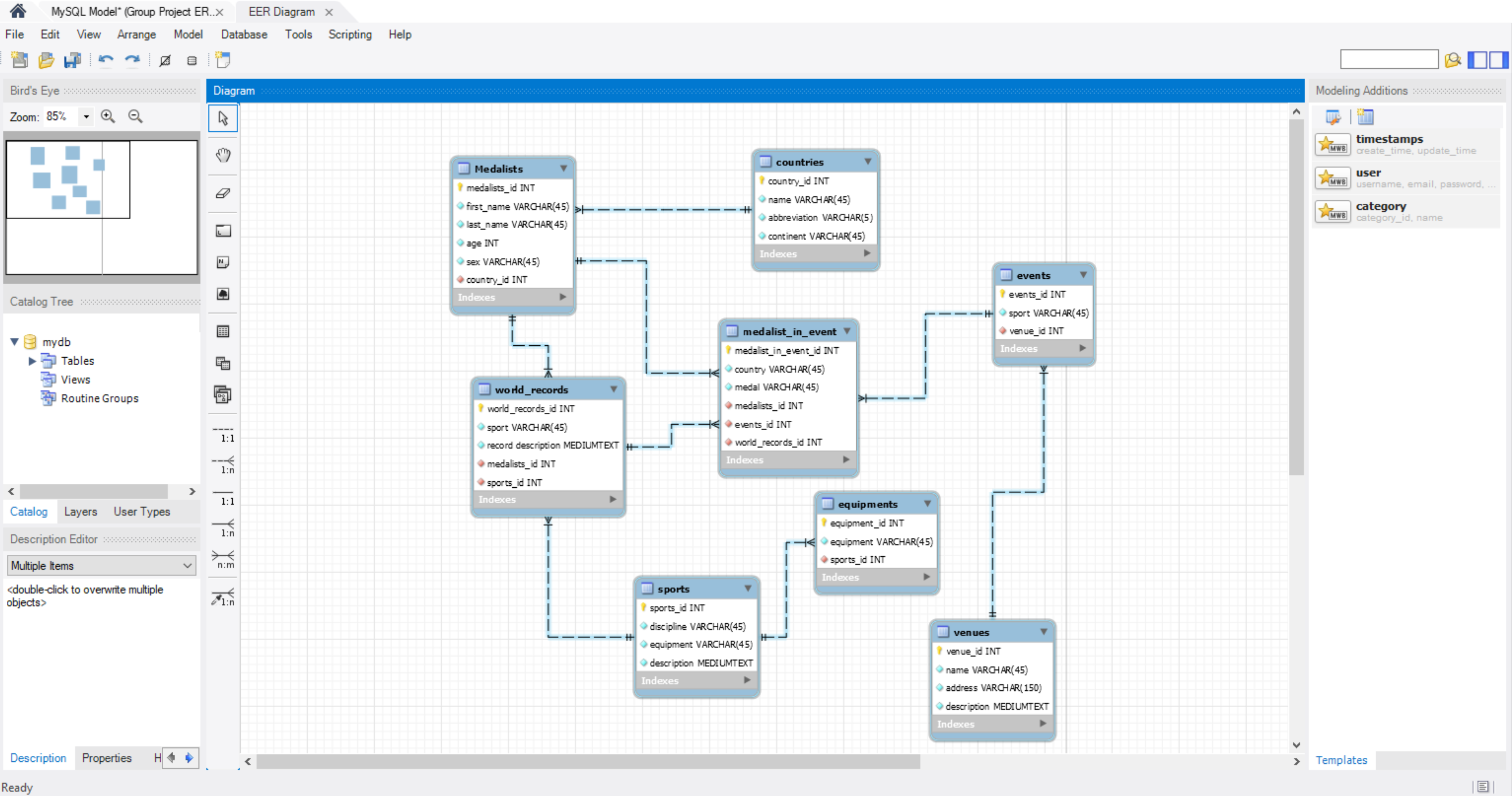Click the horizontal diagram scrollbar
Screen dimensions: 1512x796
[587, 761]
